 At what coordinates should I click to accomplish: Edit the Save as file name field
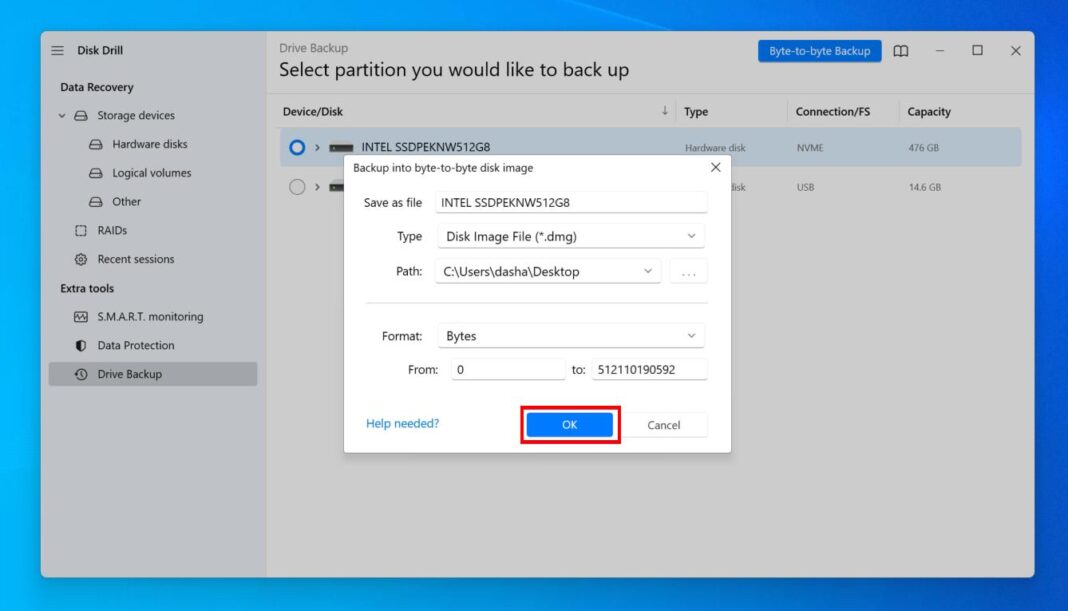coord(570,201)
